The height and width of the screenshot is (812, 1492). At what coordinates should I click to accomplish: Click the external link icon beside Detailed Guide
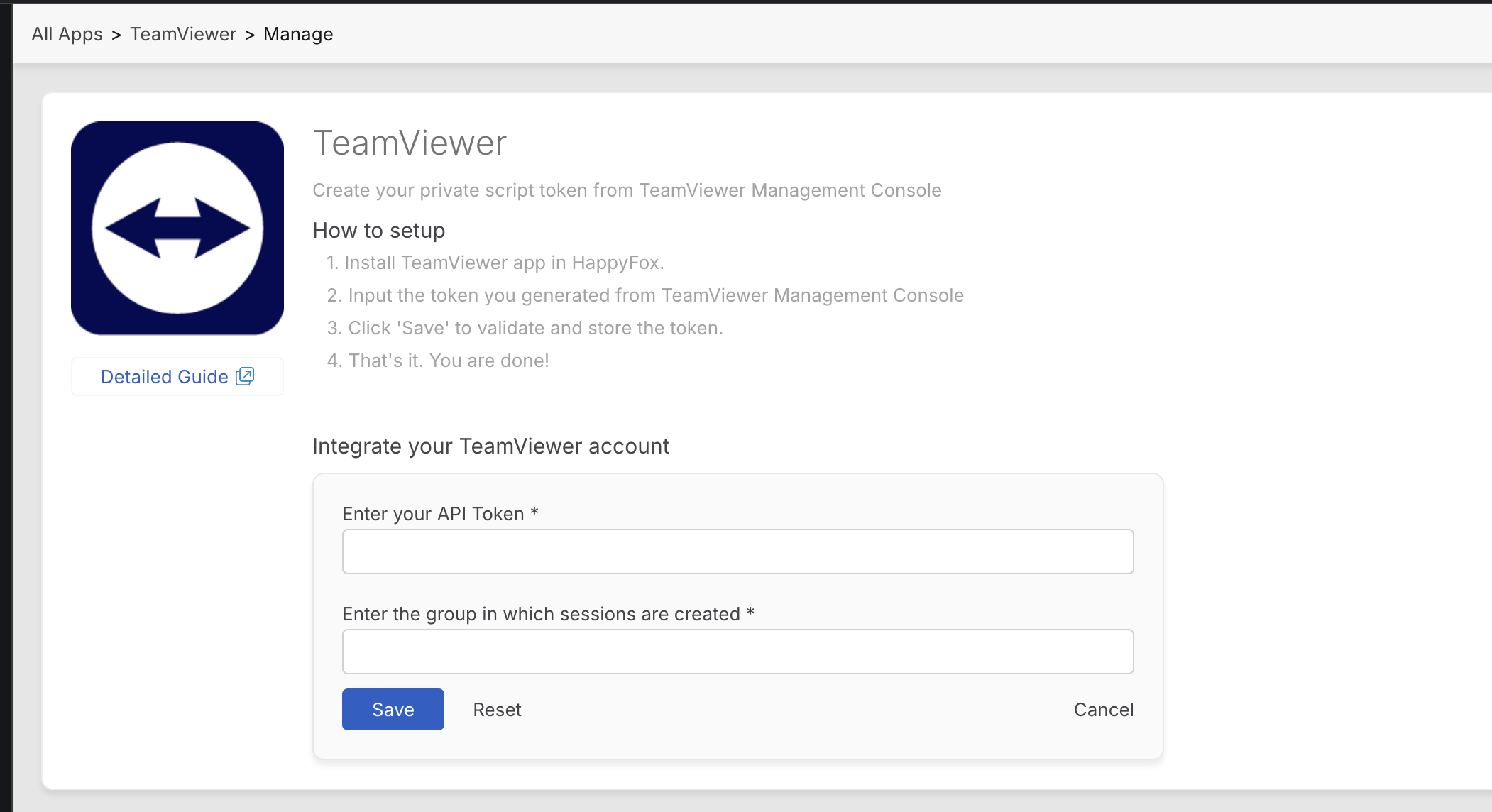[x=245, y=376]
